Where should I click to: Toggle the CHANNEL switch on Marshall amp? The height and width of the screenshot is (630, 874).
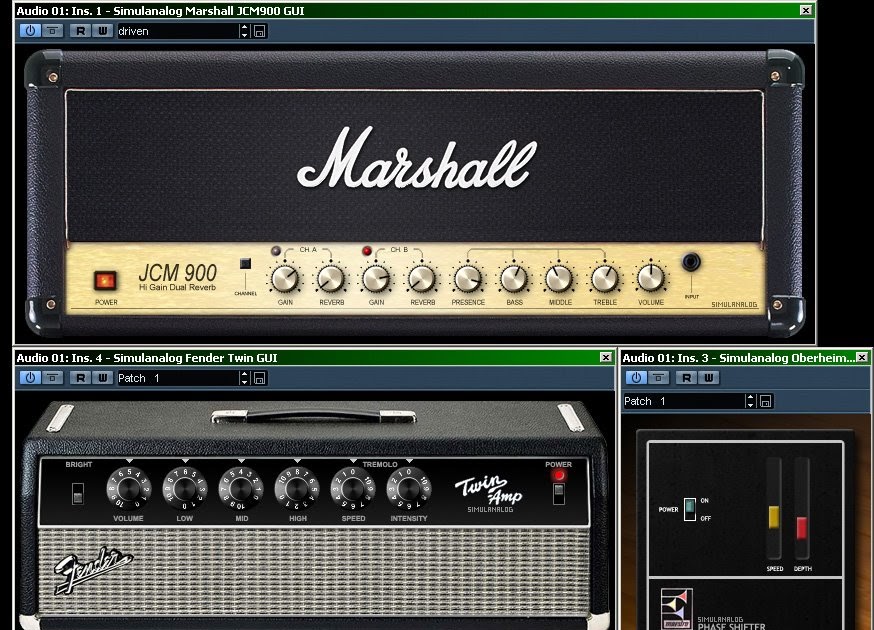(x=245, y=265)
